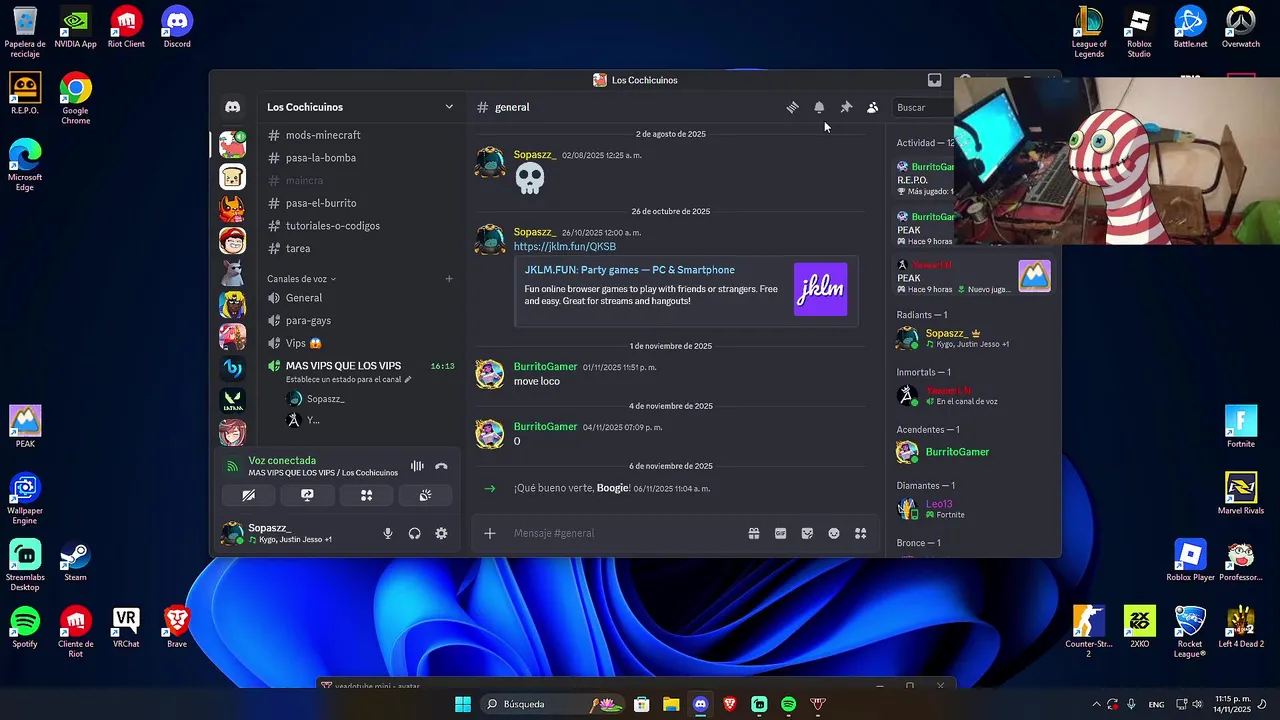Open Spotify from the taskbar
The width and height of the screenshot is (1280, 720).
pos(788,704)
